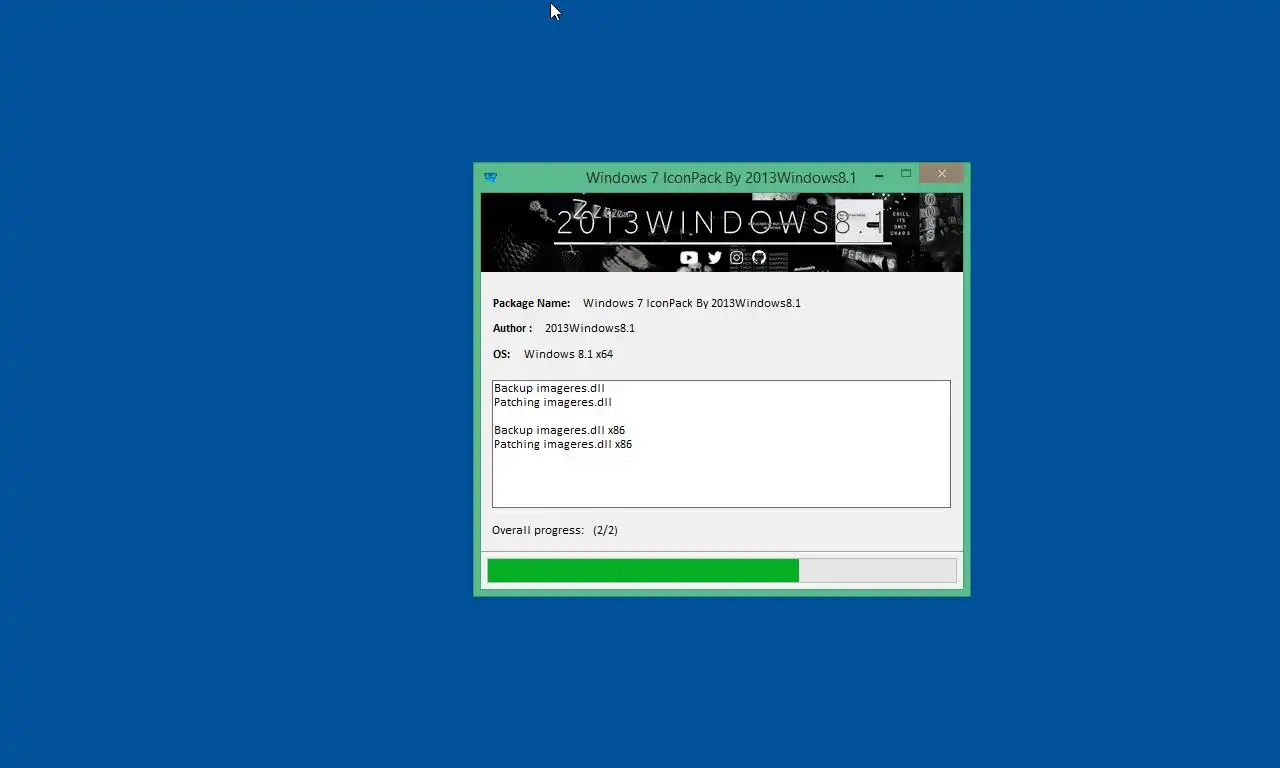Minimize the IconPack installer window
1280x768 pixels.
pyautogui.click(x=879, y=175)
